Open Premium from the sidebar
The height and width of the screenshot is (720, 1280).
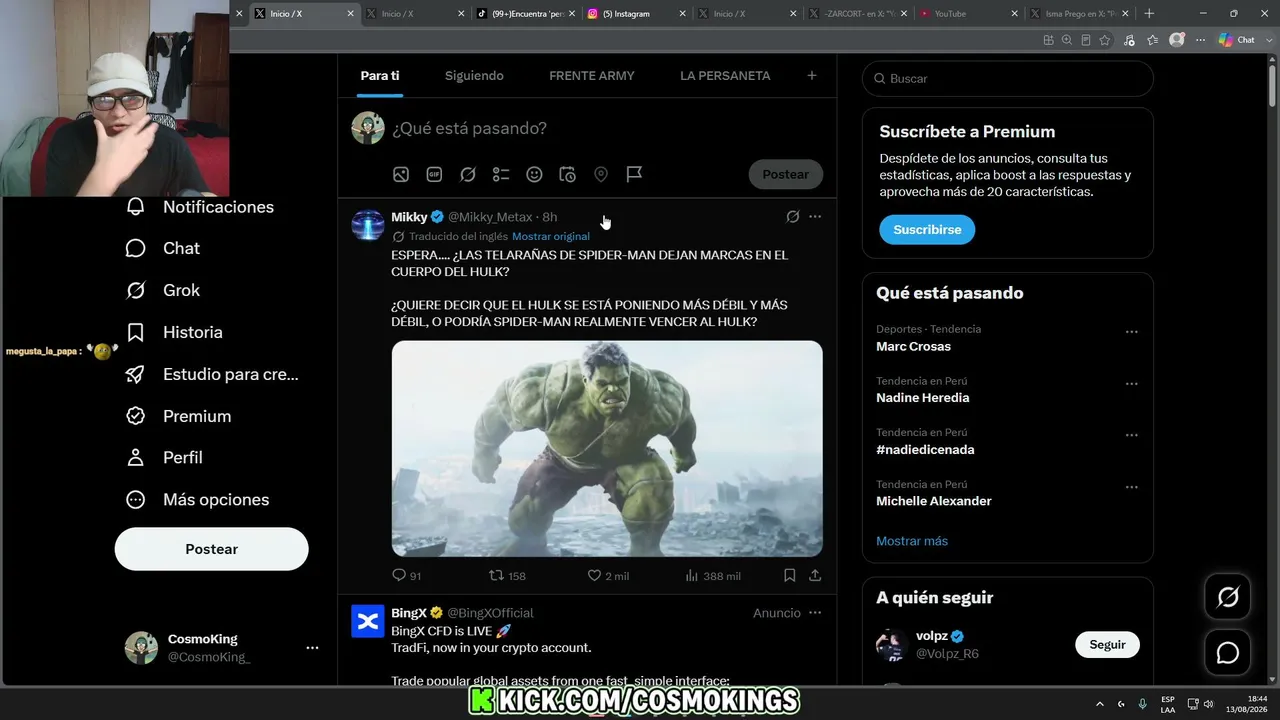(x=177, y=416)
